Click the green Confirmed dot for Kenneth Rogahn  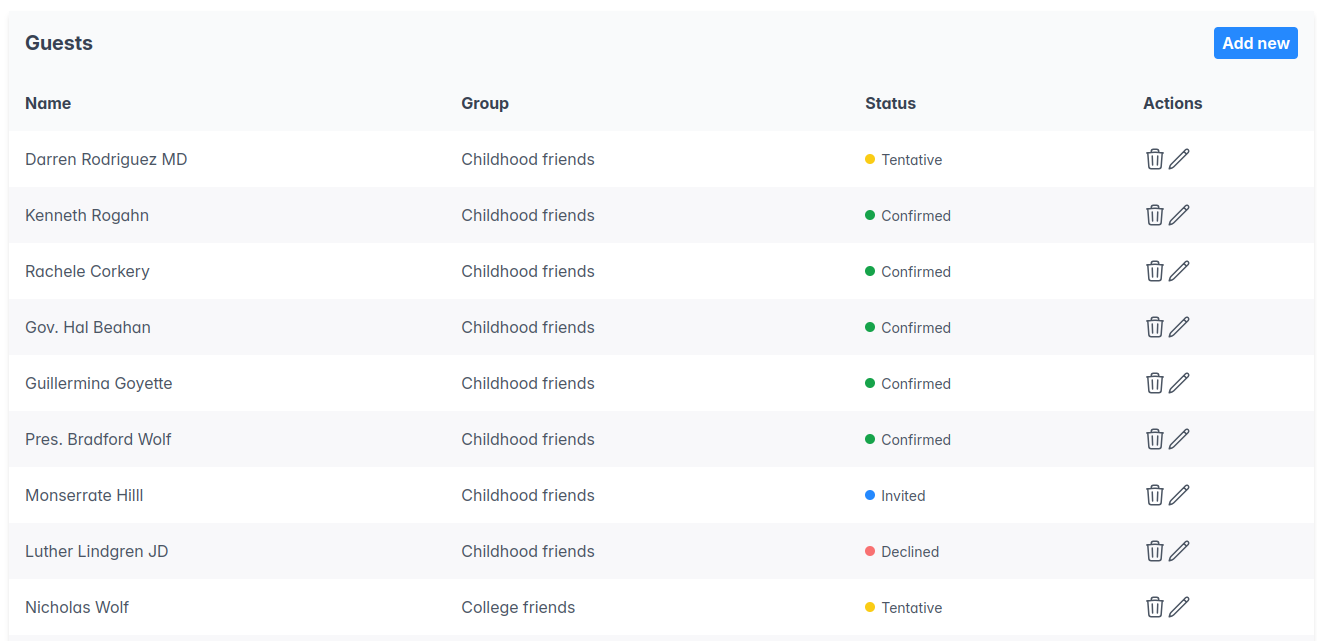click(x=872, y=215)
